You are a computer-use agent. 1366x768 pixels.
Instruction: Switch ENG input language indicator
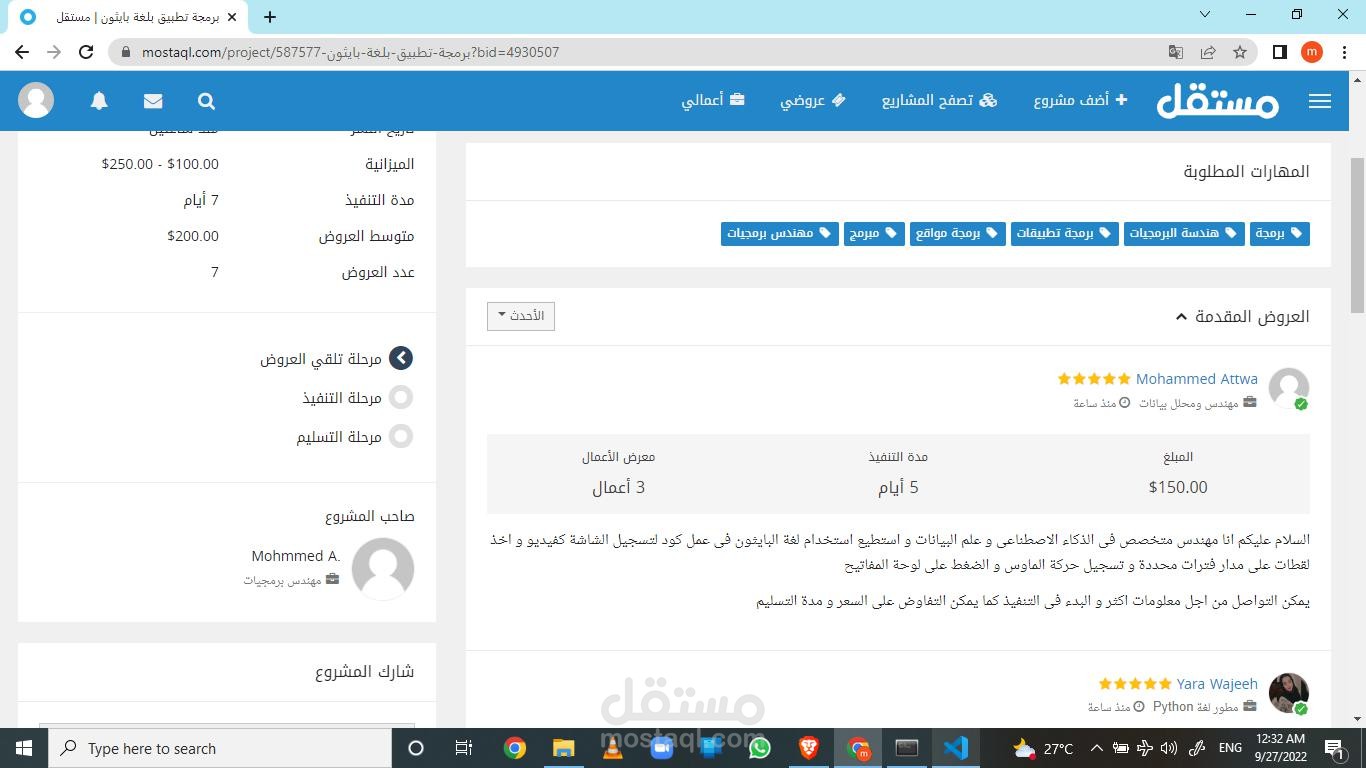1230,748
